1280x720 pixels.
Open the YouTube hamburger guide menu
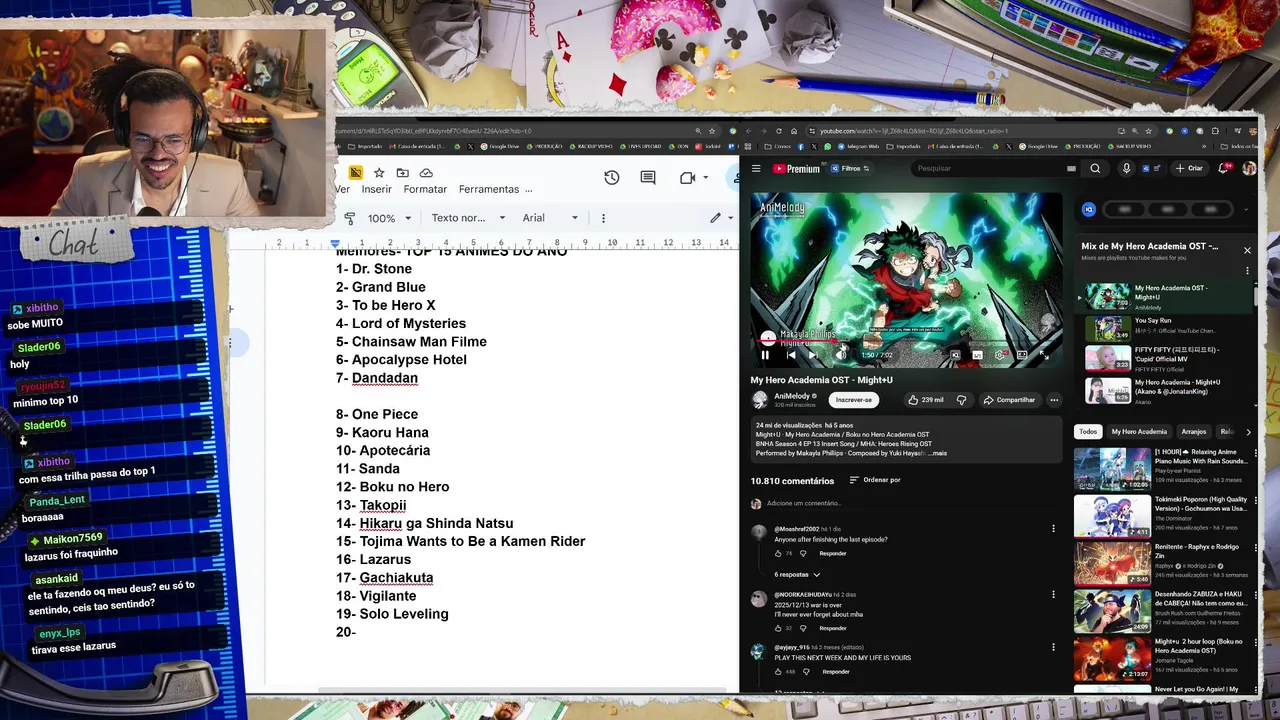pos(756,169)
